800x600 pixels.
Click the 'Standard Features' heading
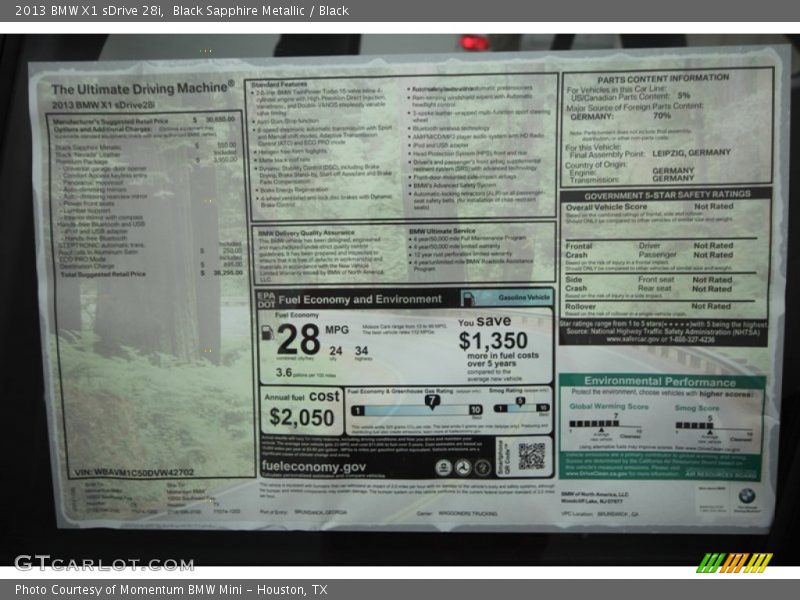click(x=279, y=84)
